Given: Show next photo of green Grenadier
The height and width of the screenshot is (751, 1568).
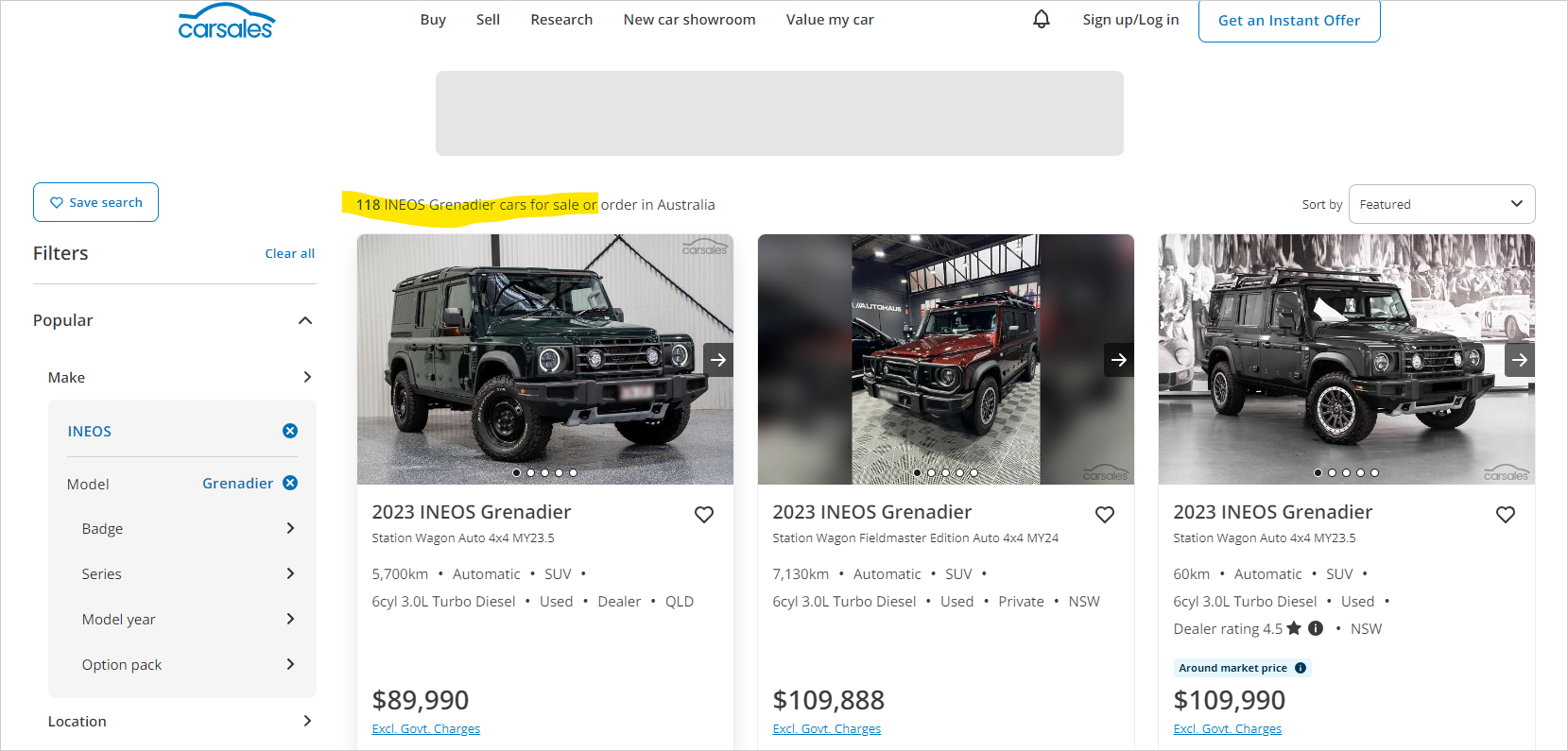Looking at the screenshot, I should click(718, 360).
